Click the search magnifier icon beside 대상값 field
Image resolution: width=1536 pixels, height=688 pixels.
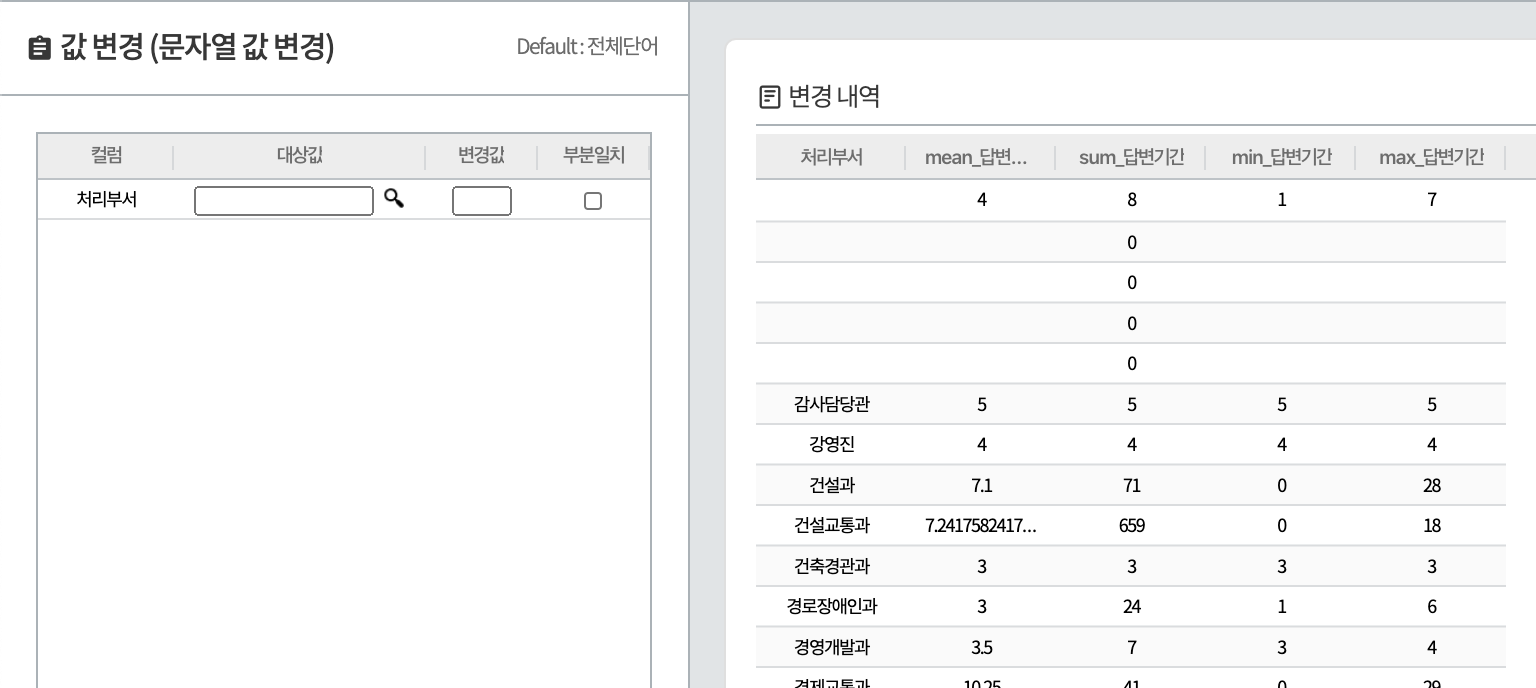click(394, 199)
